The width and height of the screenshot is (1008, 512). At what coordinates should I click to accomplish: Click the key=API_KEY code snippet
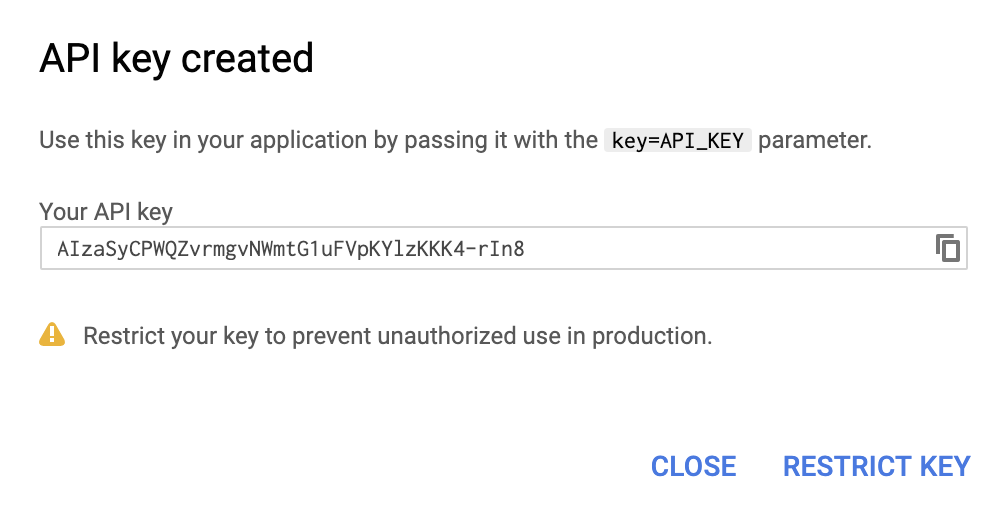(x=677, y=140)
